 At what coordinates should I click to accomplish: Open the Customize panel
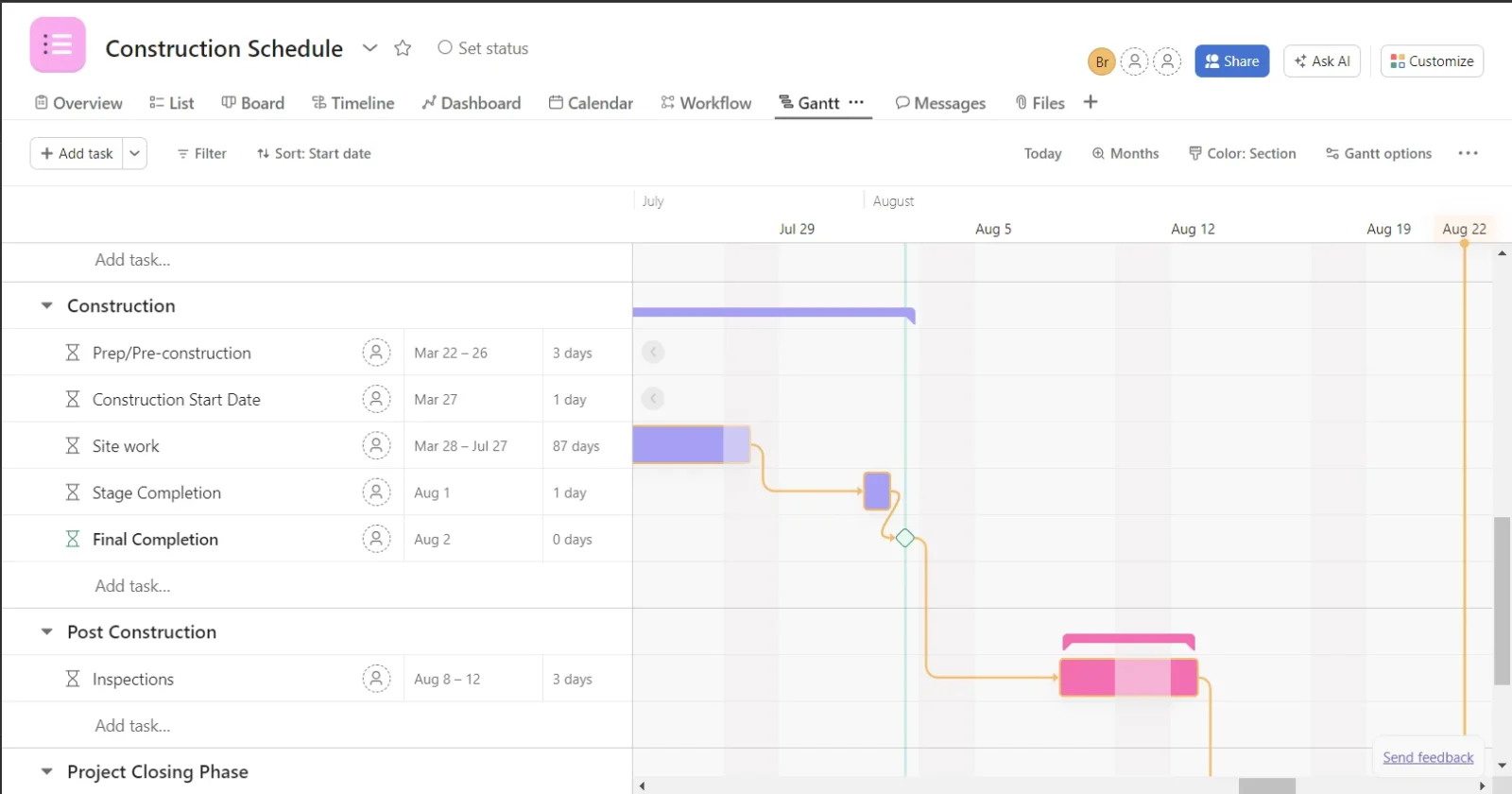click(x=1432, y=61)
